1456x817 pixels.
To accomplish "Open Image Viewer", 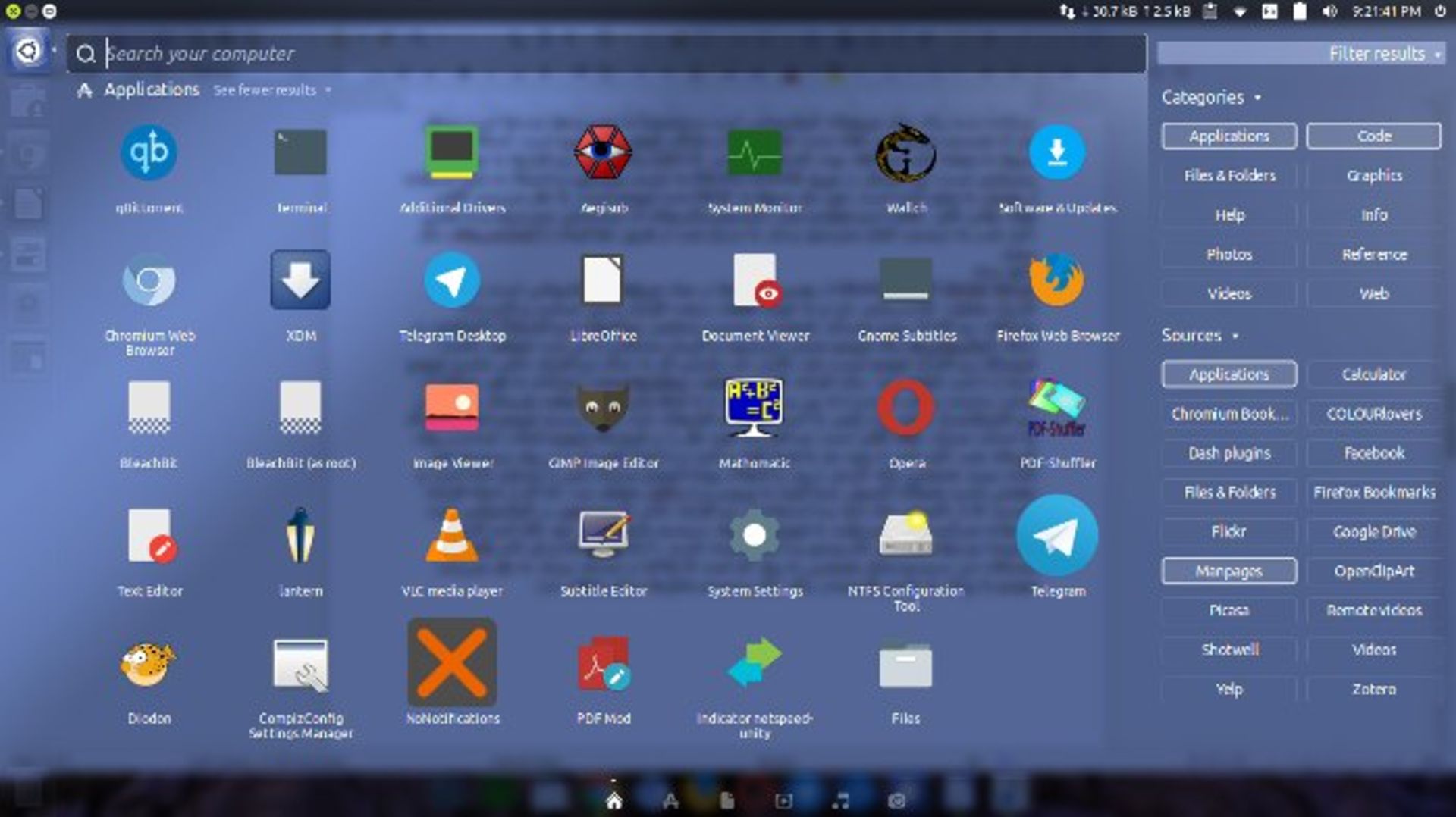I will pos(451,408).
